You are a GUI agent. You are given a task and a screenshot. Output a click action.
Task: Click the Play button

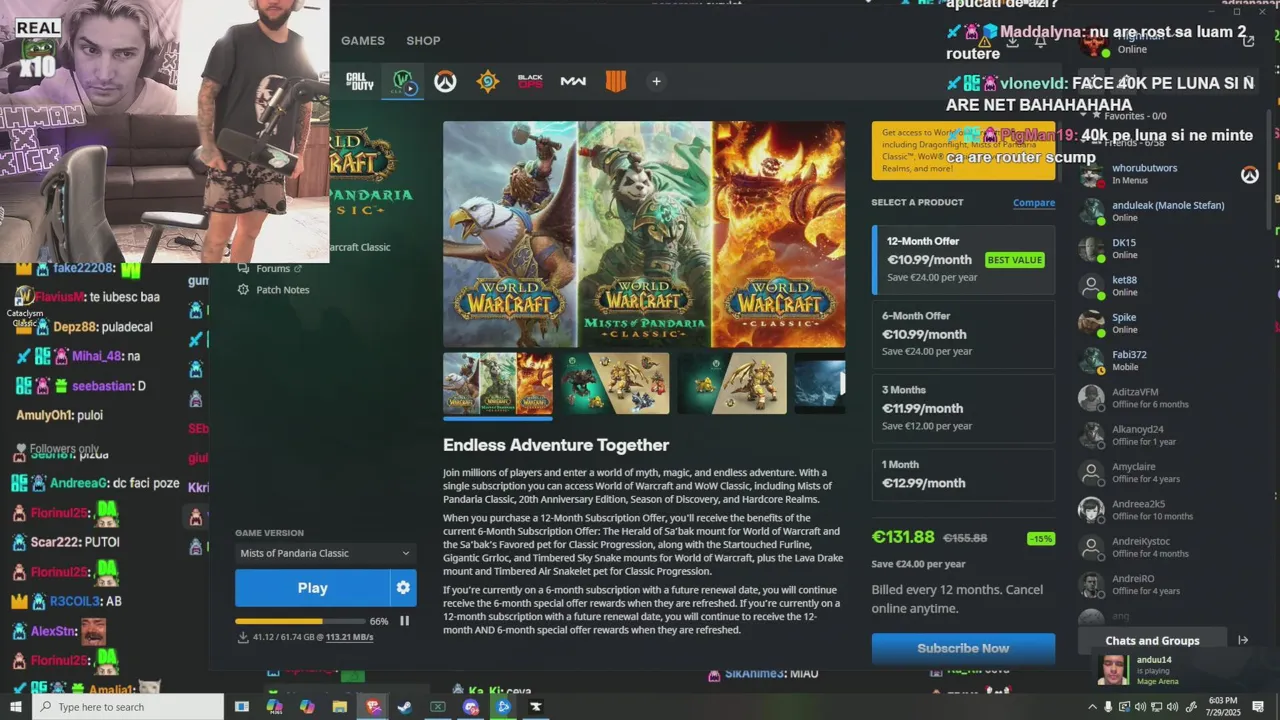(x=312, y=588)
